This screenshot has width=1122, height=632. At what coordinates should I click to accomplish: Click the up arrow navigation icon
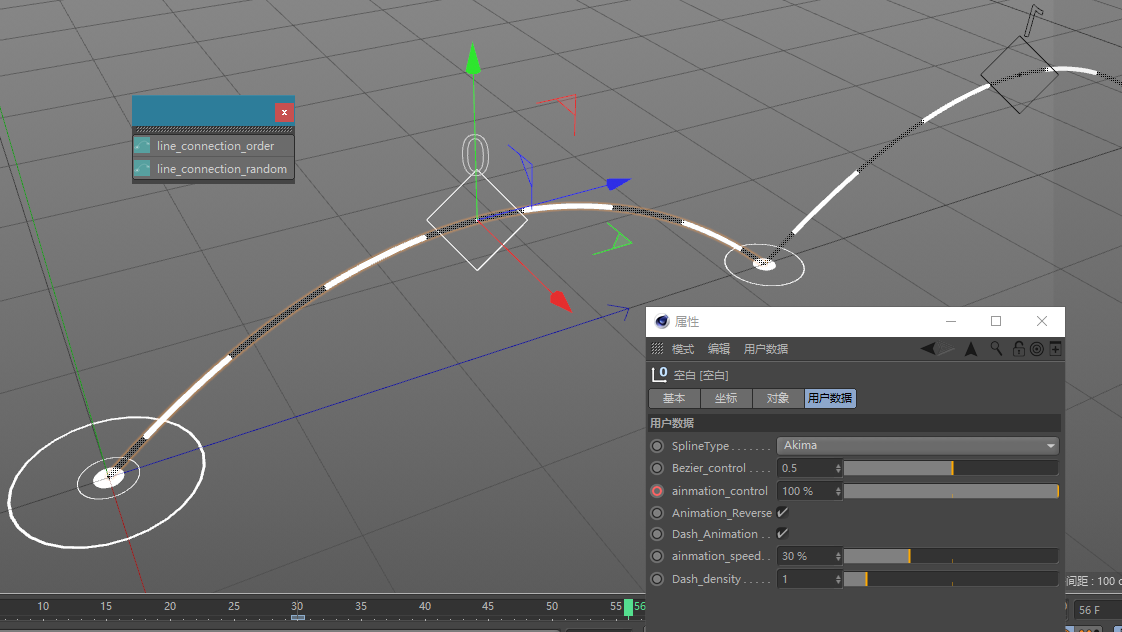[x=970, y=349]
